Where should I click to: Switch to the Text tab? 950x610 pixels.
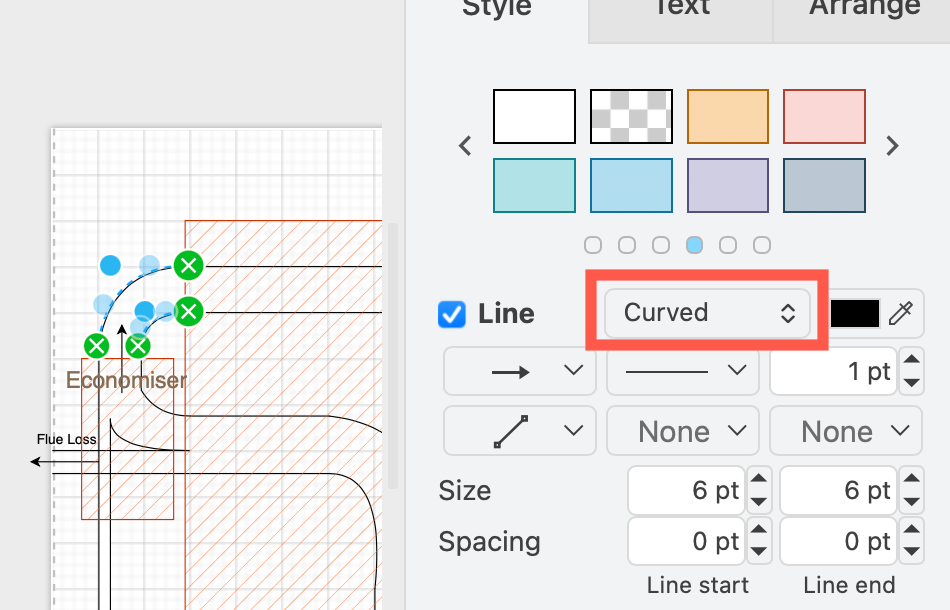[680, 10]
